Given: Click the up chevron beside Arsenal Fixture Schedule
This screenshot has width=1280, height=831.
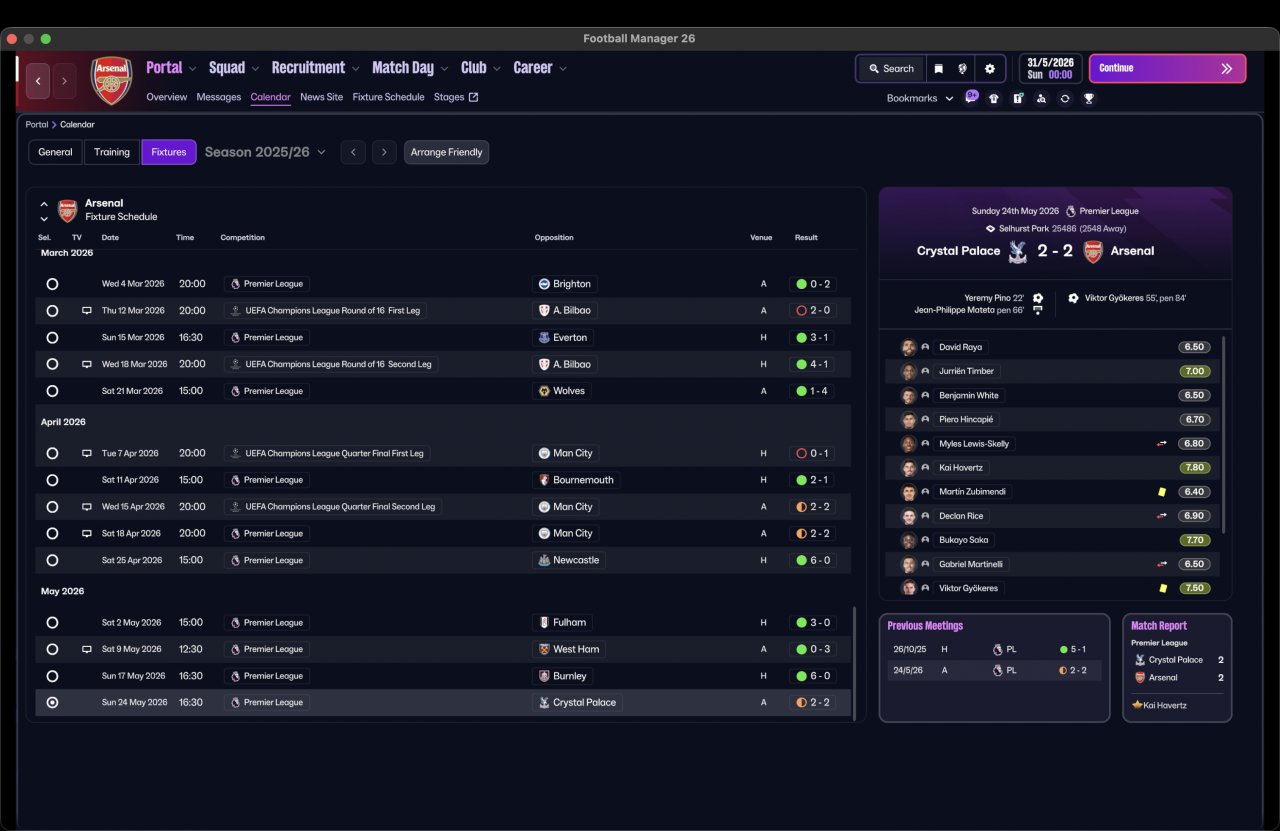Looking at the screenshot, I should (x=44, y=204).
